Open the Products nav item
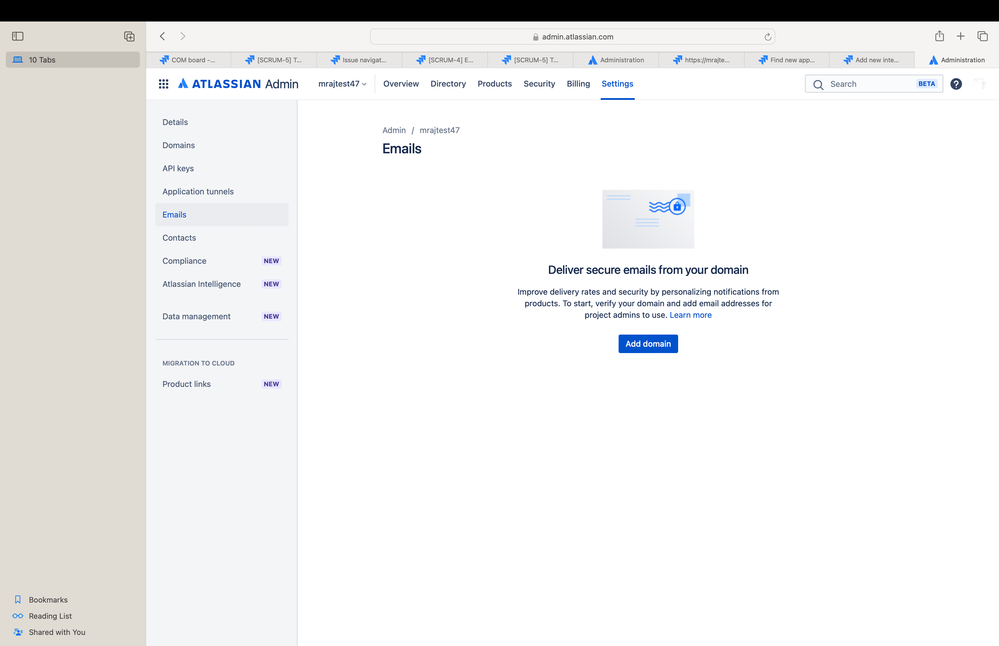The image size is (999, 646). click(x=494, y=83)
